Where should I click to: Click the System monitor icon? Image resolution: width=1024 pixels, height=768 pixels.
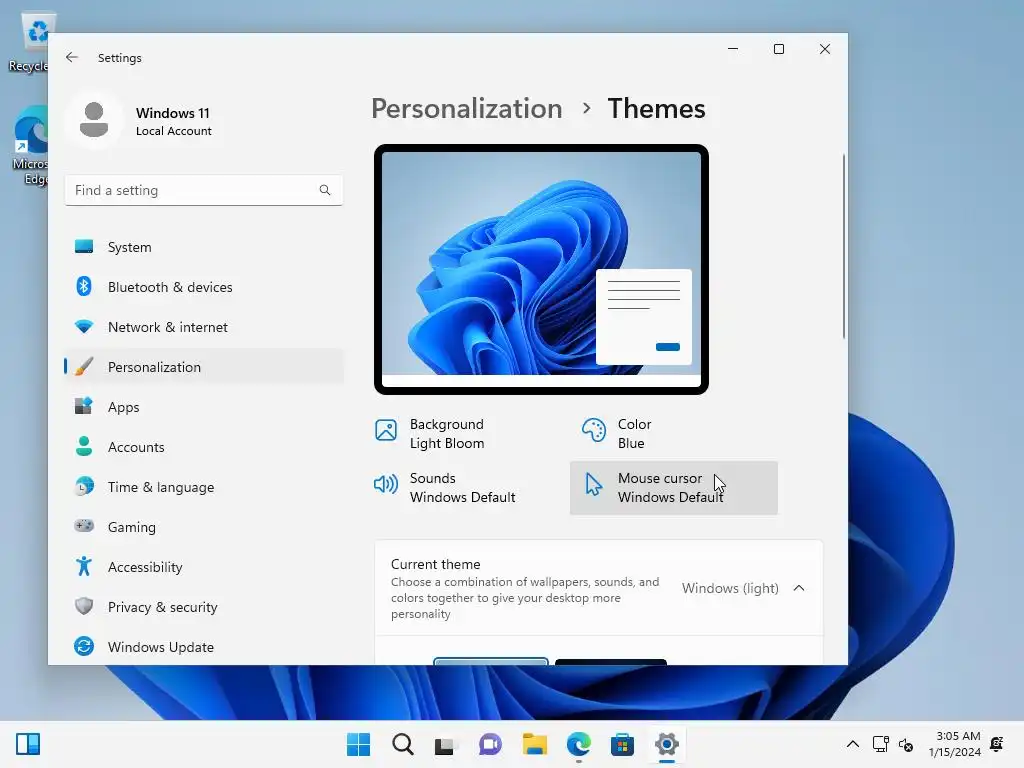click(x=84, y=247)
